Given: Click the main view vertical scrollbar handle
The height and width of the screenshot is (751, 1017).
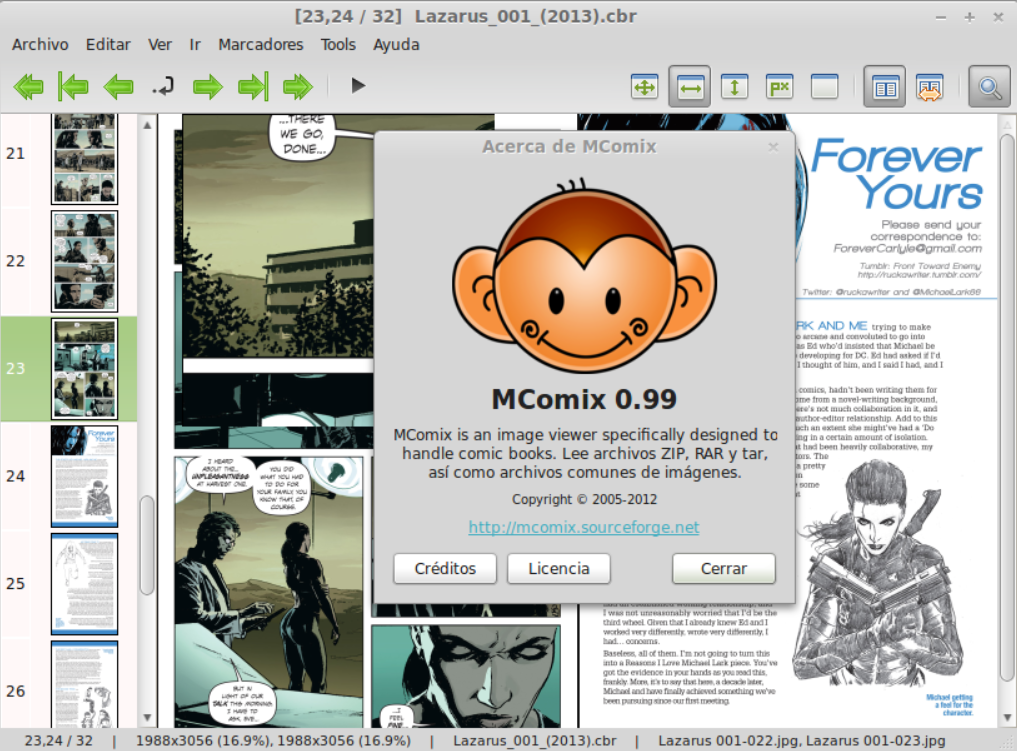Looking at the screenshot, I should 1007,409.
